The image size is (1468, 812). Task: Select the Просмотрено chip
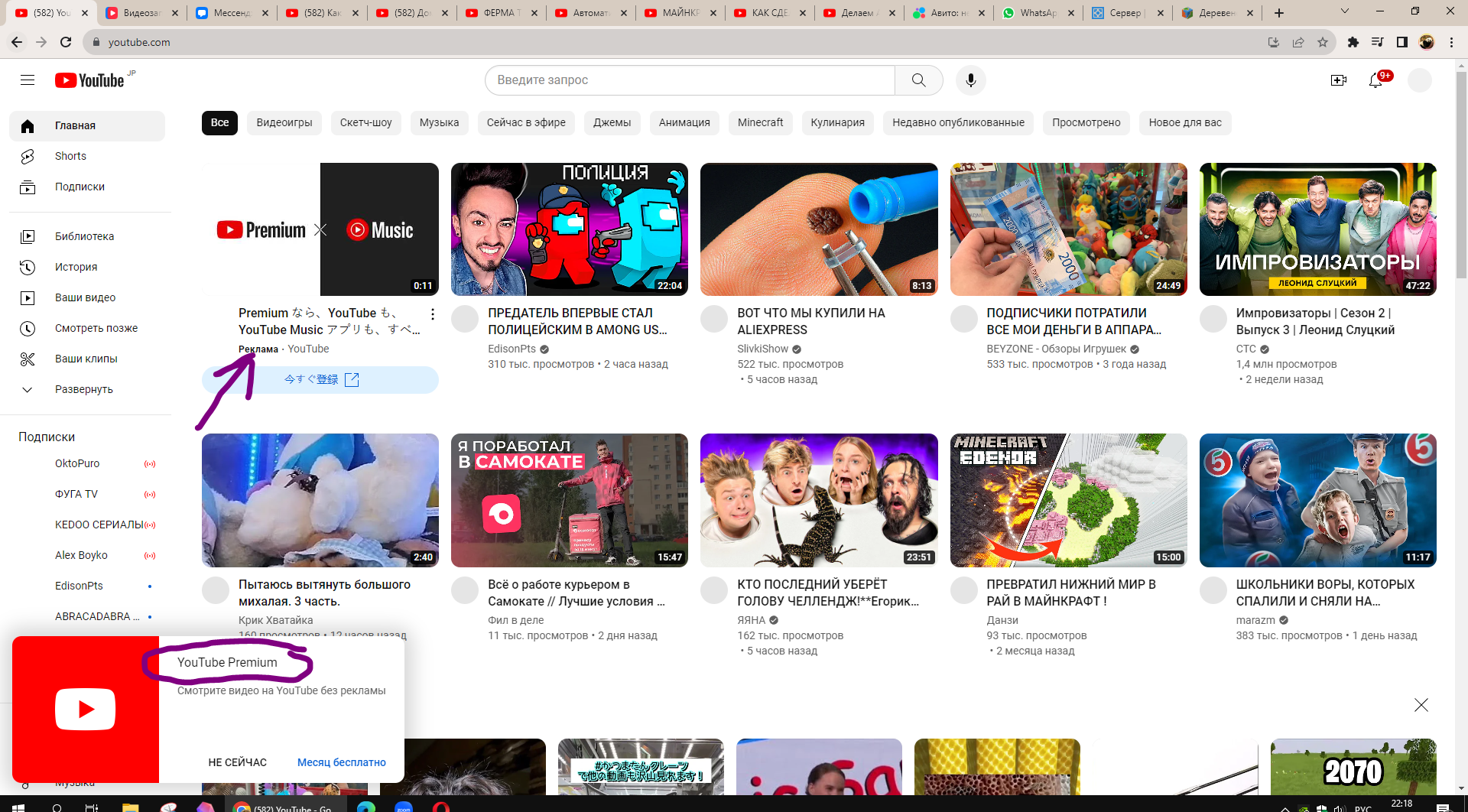point(1086,122)
